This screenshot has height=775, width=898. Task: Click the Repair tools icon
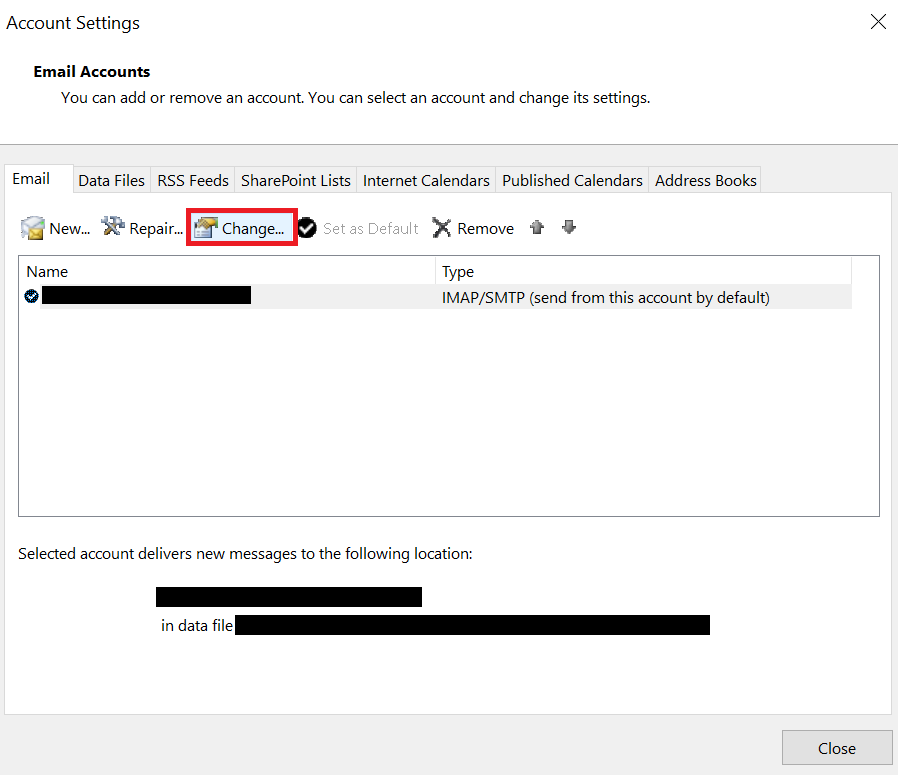[113, 228]
